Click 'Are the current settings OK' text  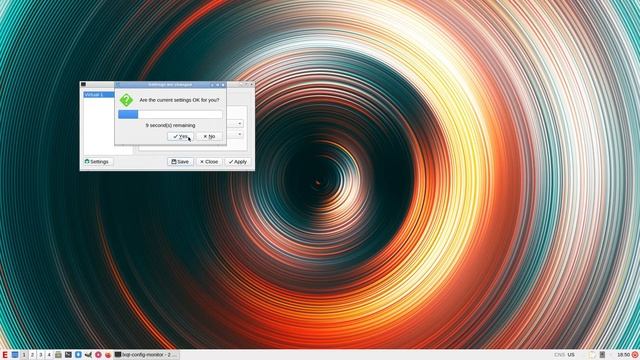179,100
